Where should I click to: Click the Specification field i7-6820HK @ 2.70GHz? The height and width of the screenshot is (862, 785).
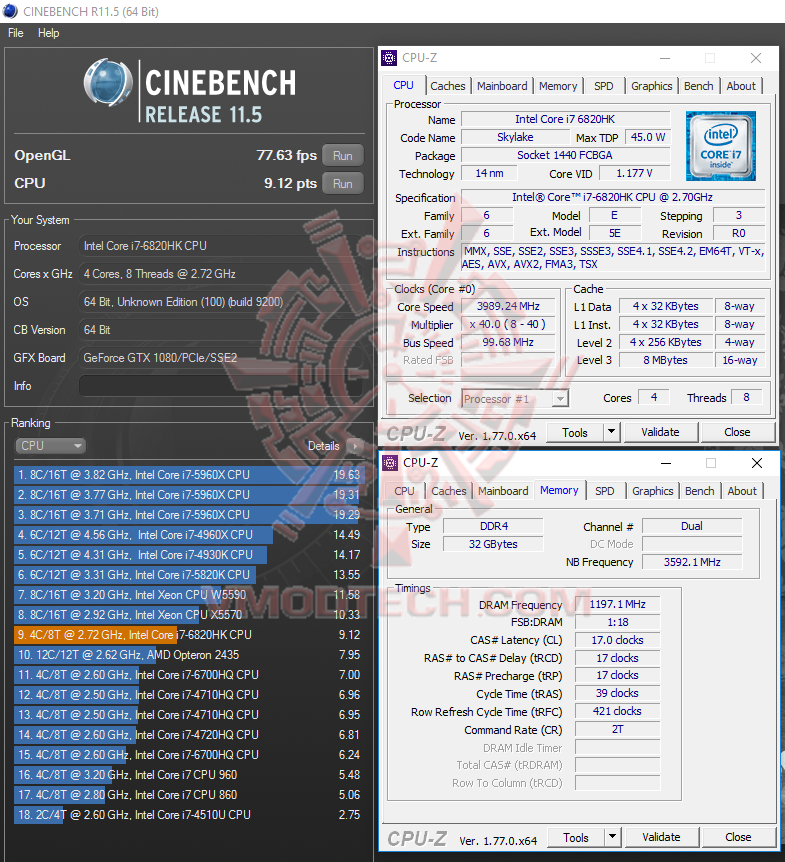[612, 197]
